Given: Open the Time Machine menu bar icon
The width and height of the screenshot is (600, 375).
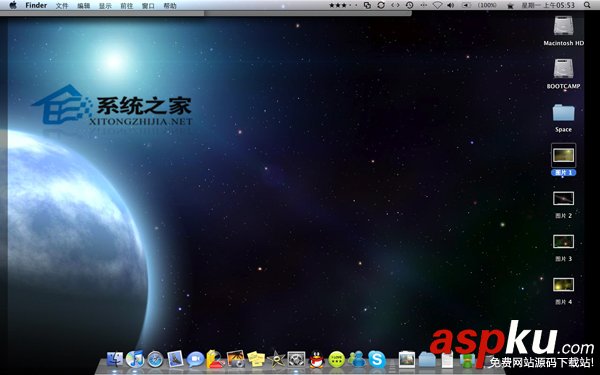Looking at the screenshot, I should coord(409,5).
